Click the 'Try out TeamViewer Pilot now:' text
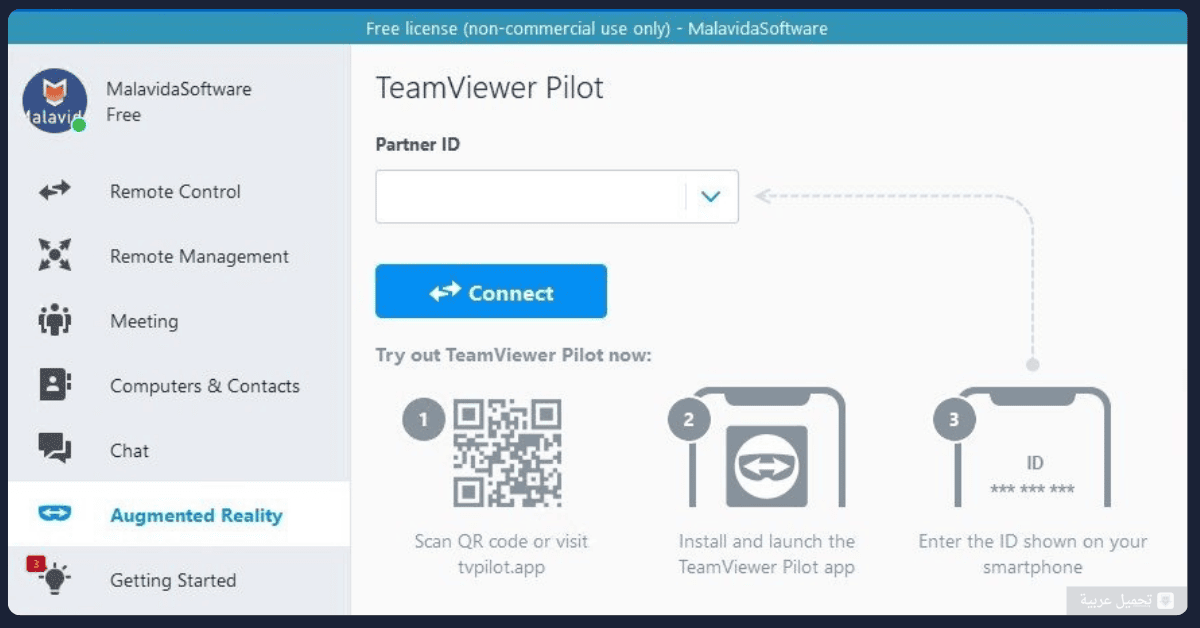This screenshot has width=1200, height=628. (514, 355)
